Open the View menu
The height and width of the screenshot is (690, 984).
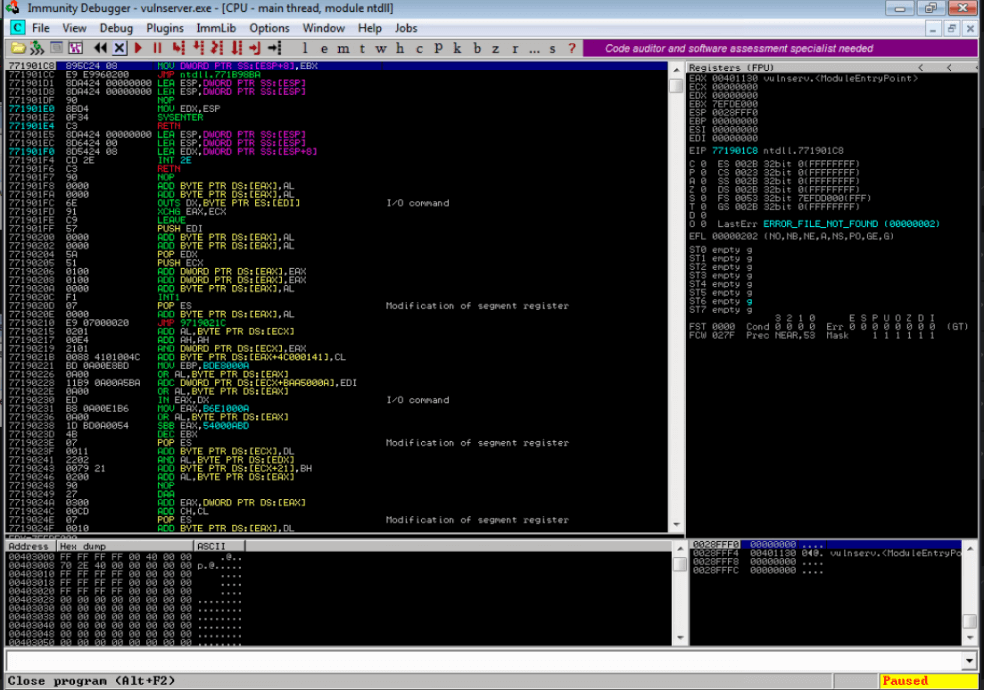click(74, 28)
